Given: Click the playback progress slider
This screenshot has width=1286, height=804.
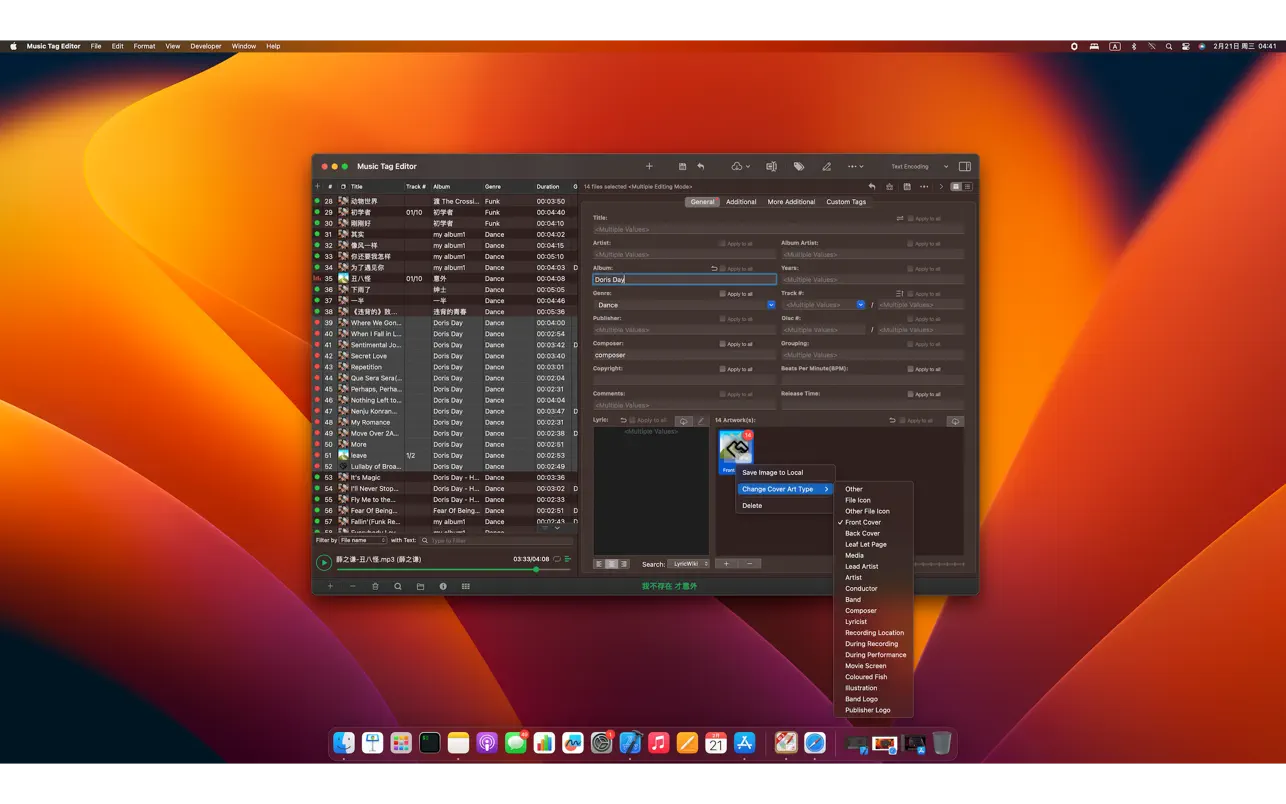Looking at the screenshot, I should pos(450,569).
